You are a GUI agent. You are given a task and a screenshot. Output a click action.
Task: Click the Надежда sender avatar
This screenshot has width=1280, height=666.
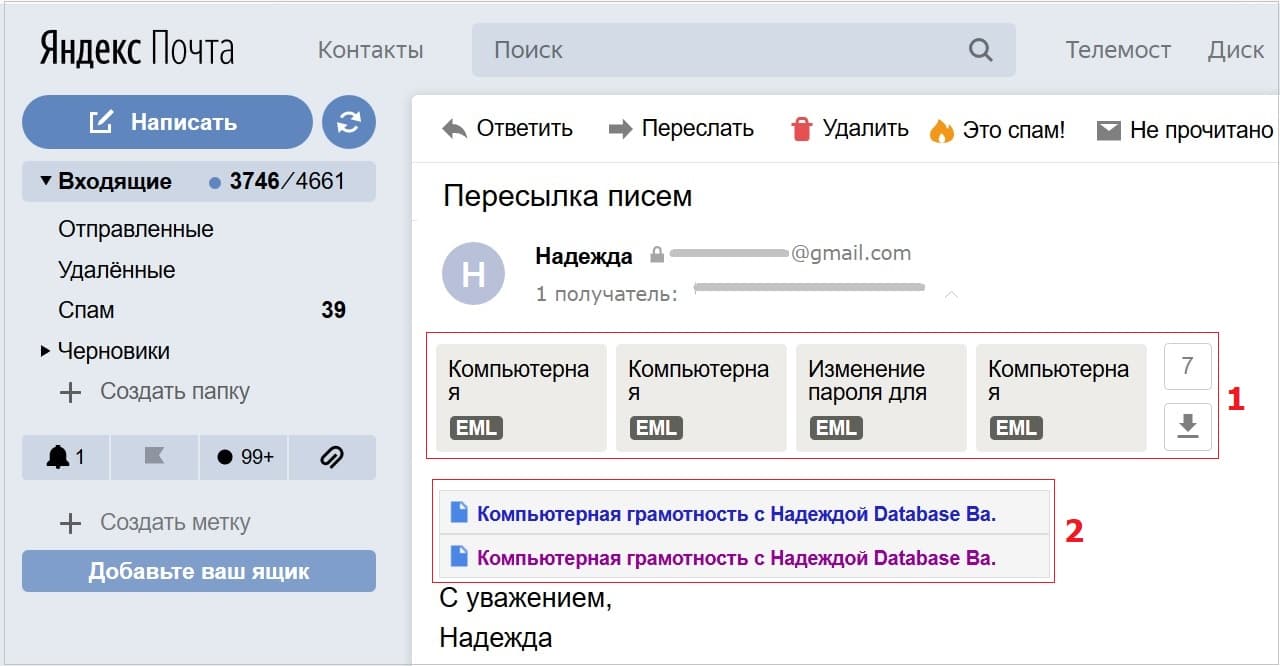click(473, 273)
